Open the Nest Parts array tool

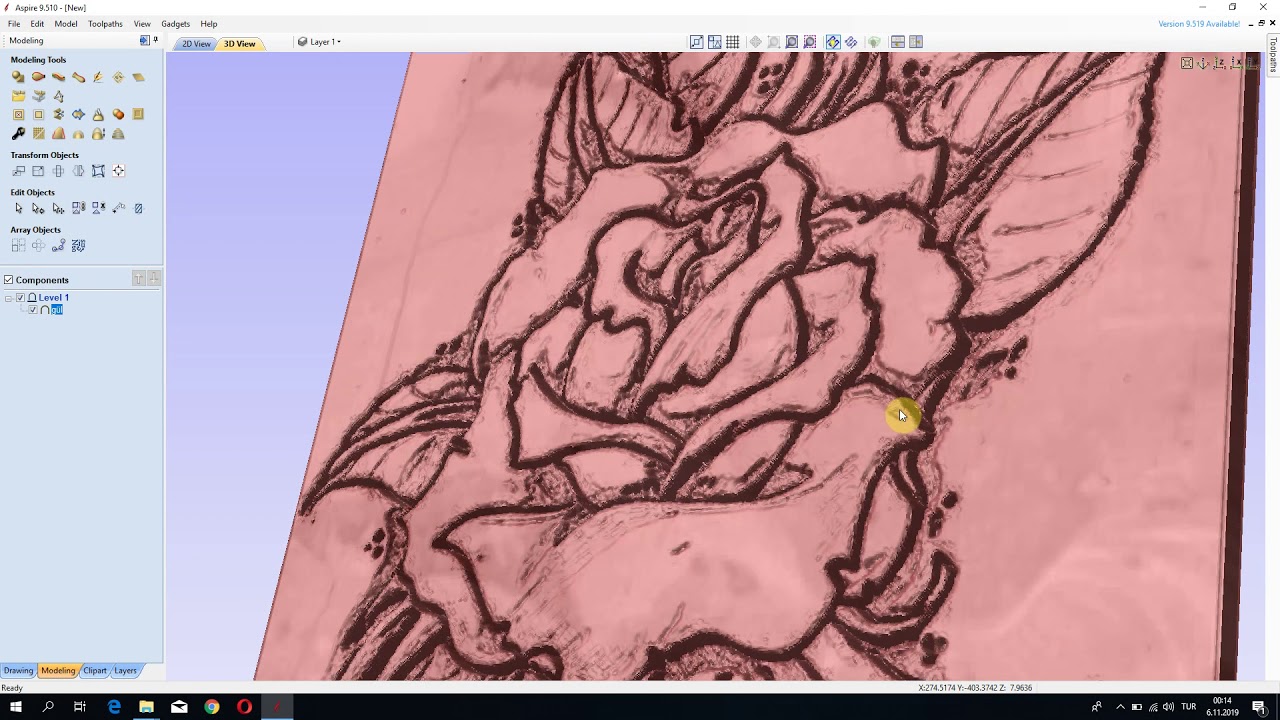78,245
